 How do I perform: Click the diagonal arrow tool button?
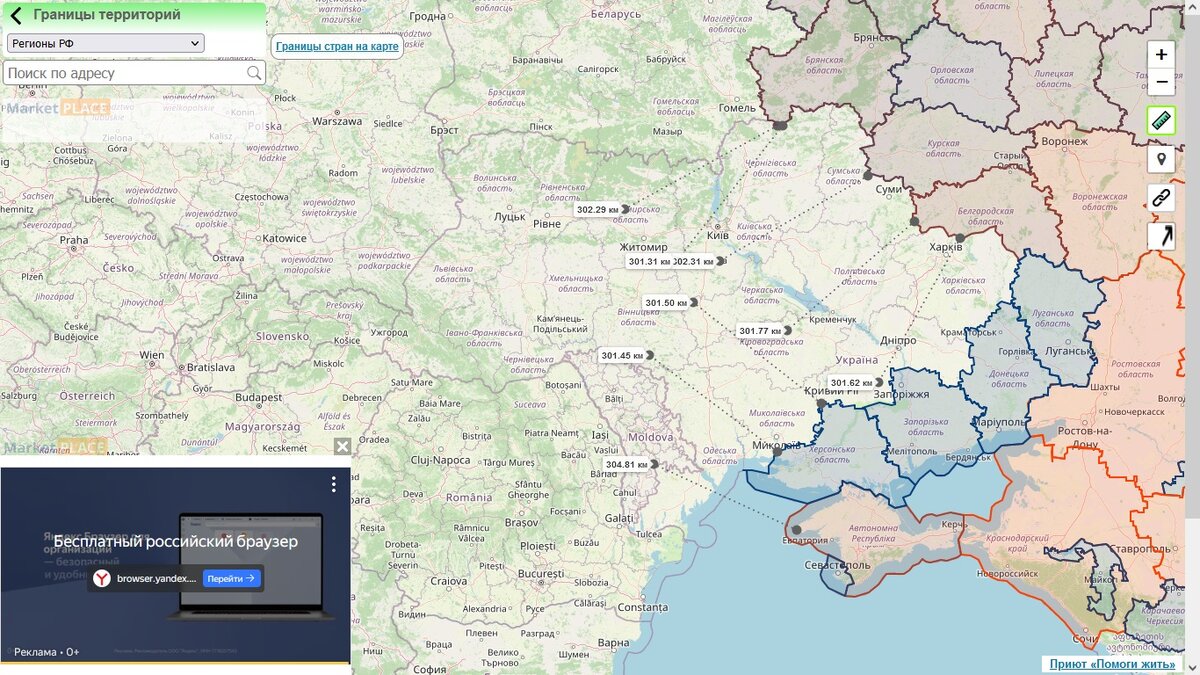pyautogui.click(x=1161, y=236)
